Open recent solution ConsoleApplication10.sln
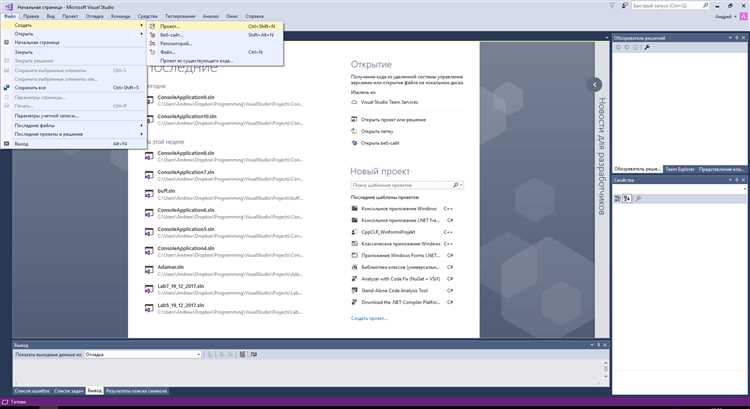Viewport: 750px width, 409px height. [x=187, y=116]
